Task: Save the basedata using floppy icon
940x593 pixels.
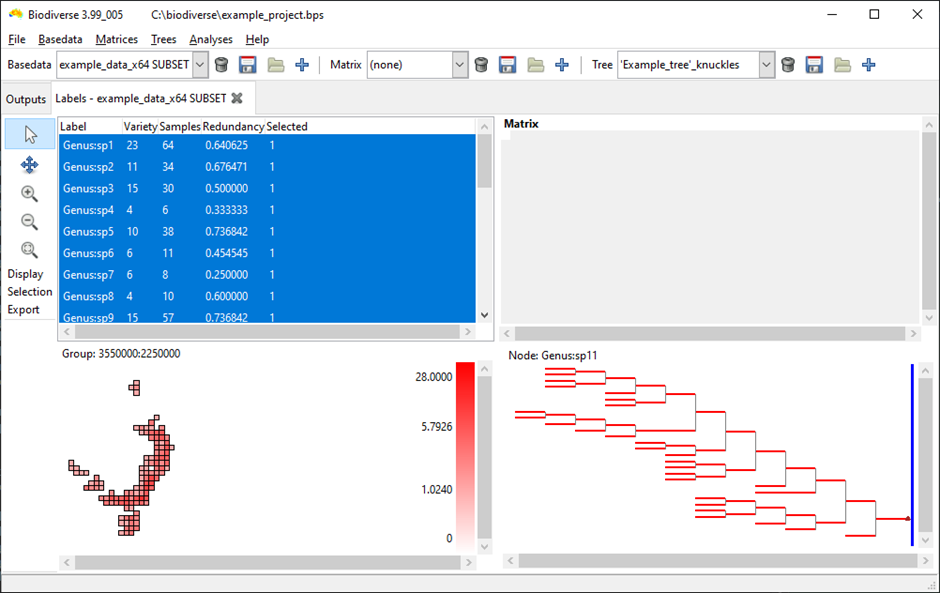Action: [248, 65]
